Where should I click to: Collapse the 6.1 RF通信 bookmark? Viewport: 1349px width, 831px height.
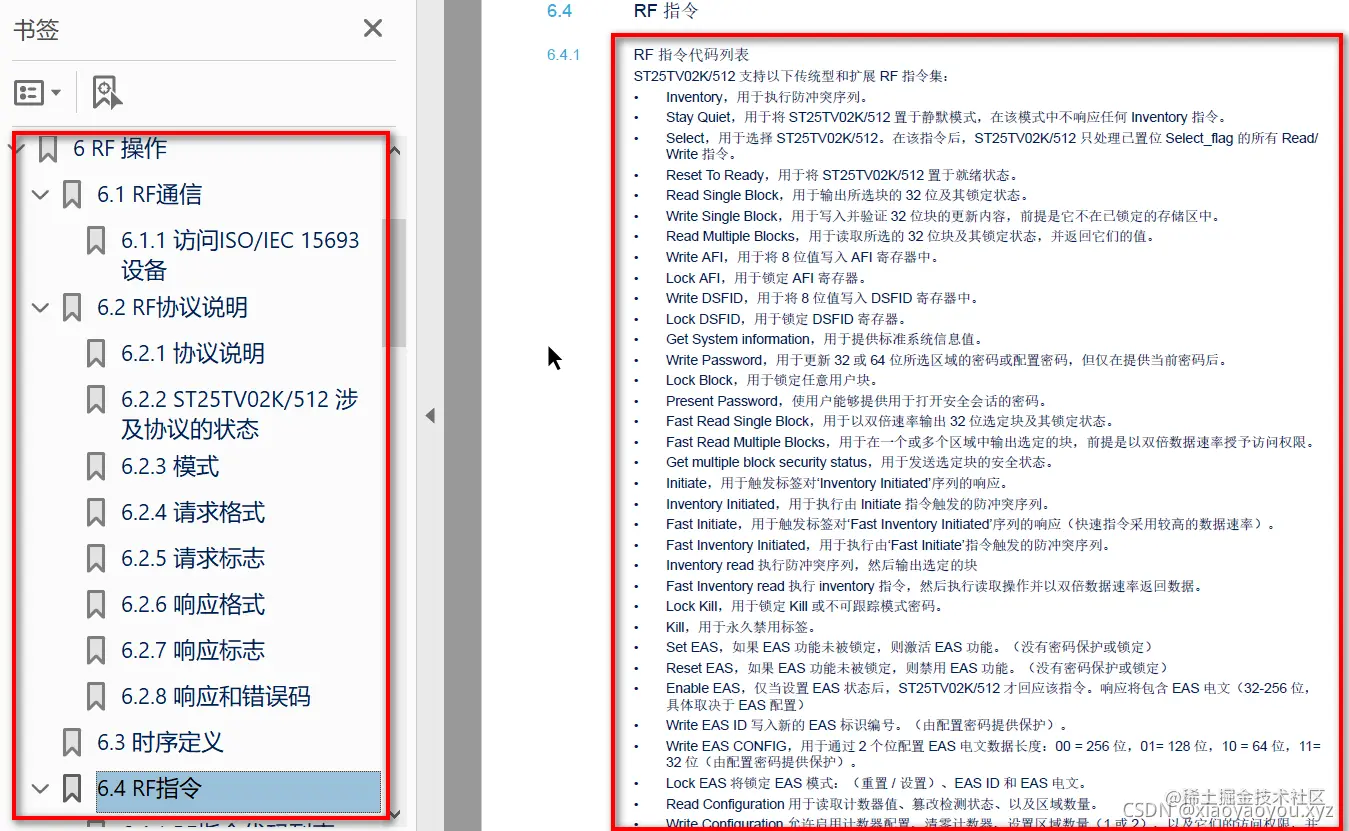point(40,194)
